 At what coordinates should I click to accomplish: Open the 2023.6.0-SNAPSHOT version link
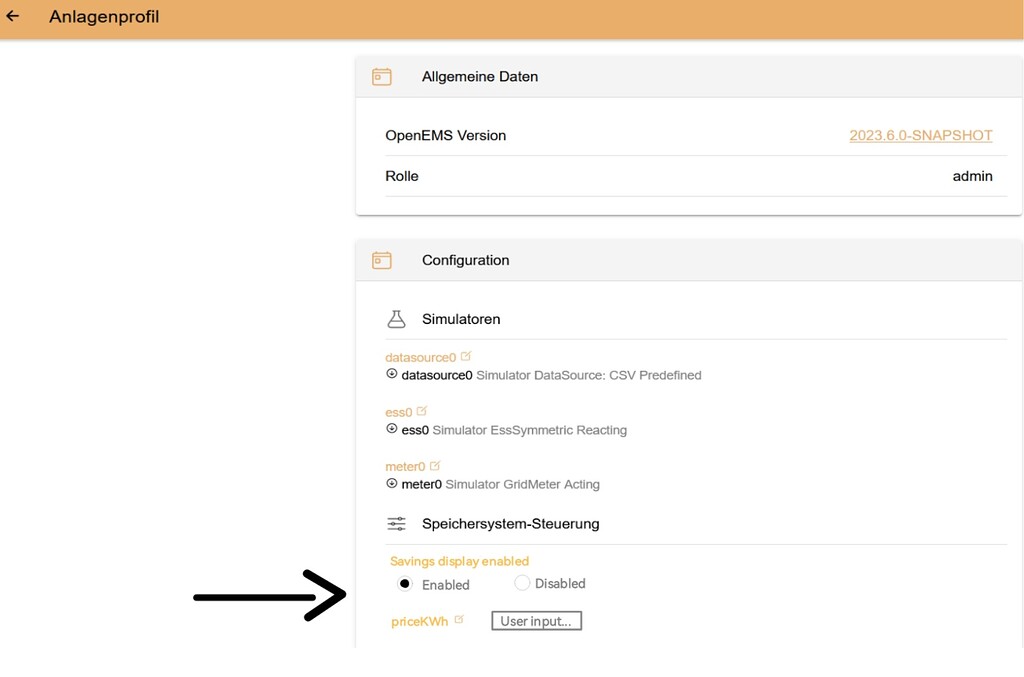click(920, 135)
